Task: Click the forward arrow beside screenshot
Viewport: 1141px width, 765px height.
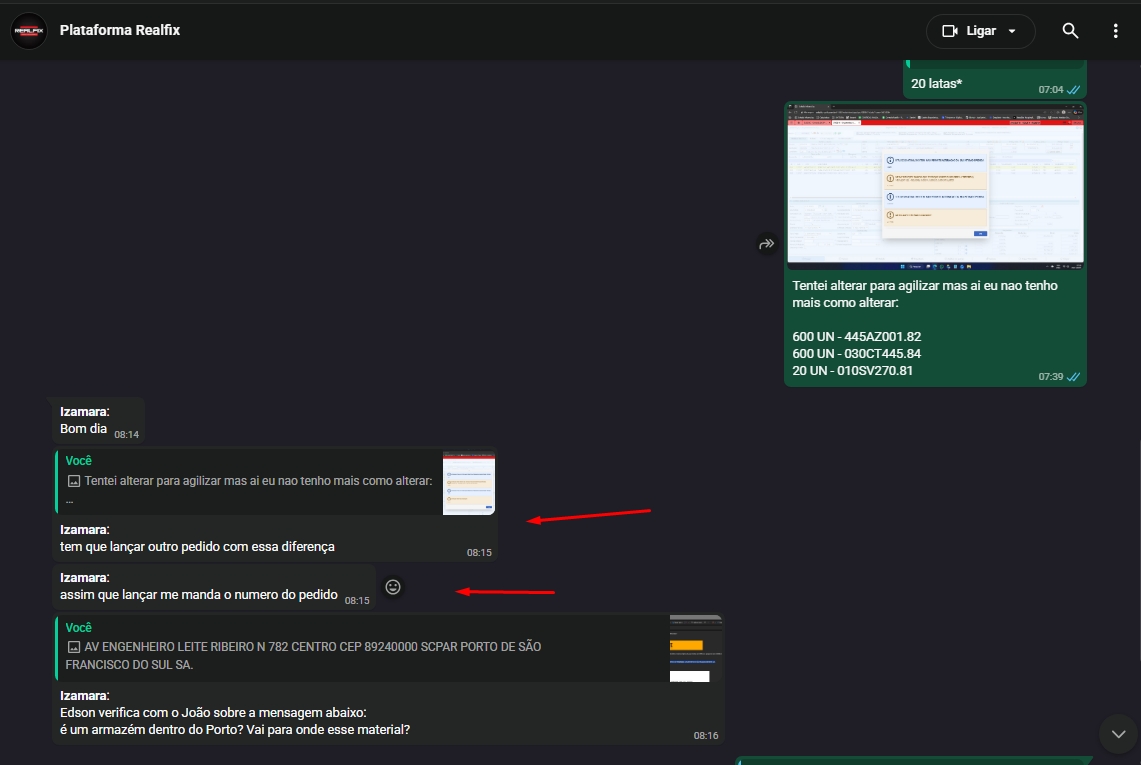Action: (766, 243)
